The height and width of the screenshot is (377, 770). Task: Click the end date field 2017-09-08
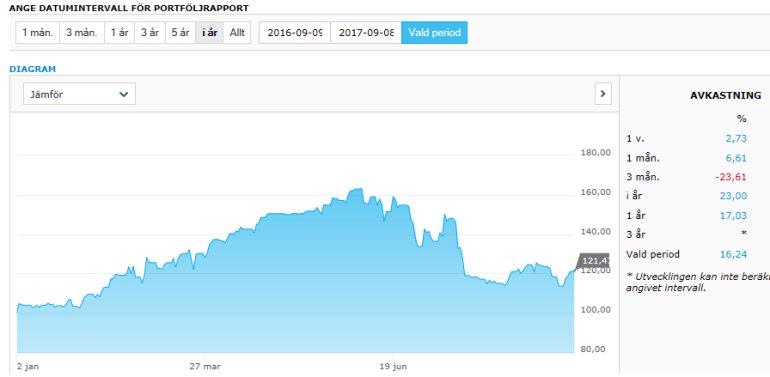tap(366, 33)
